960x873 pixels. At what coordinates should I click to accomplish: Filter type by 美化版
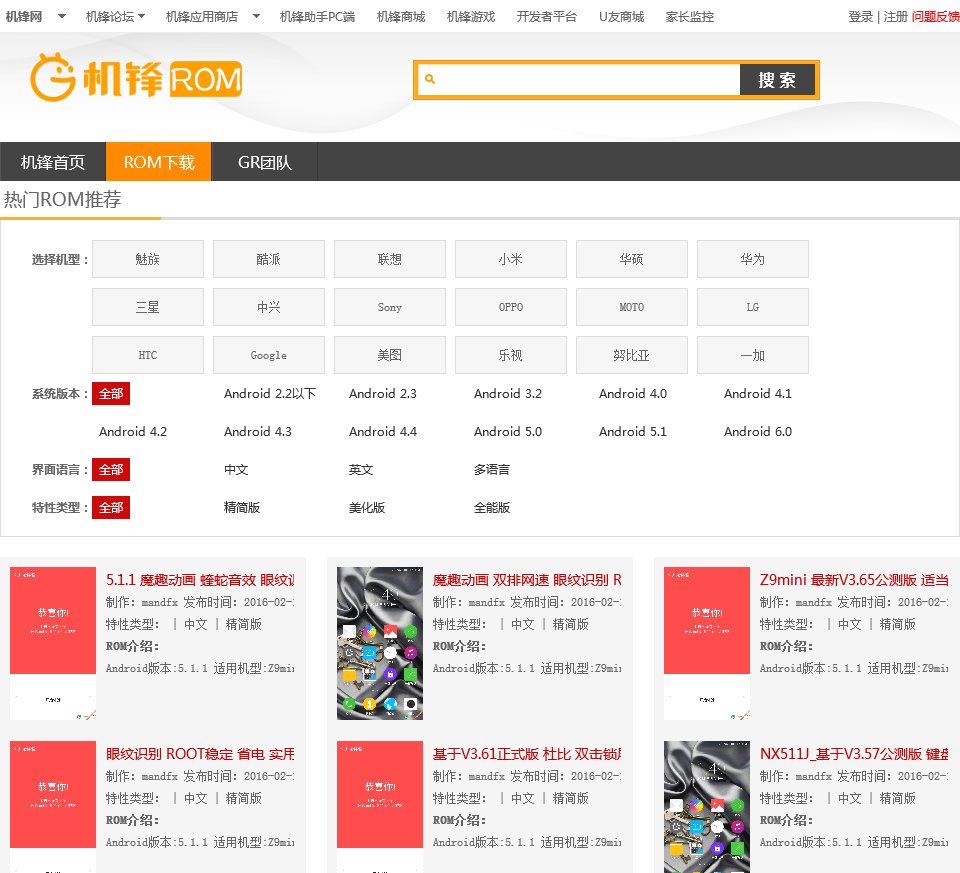(367, 508)
